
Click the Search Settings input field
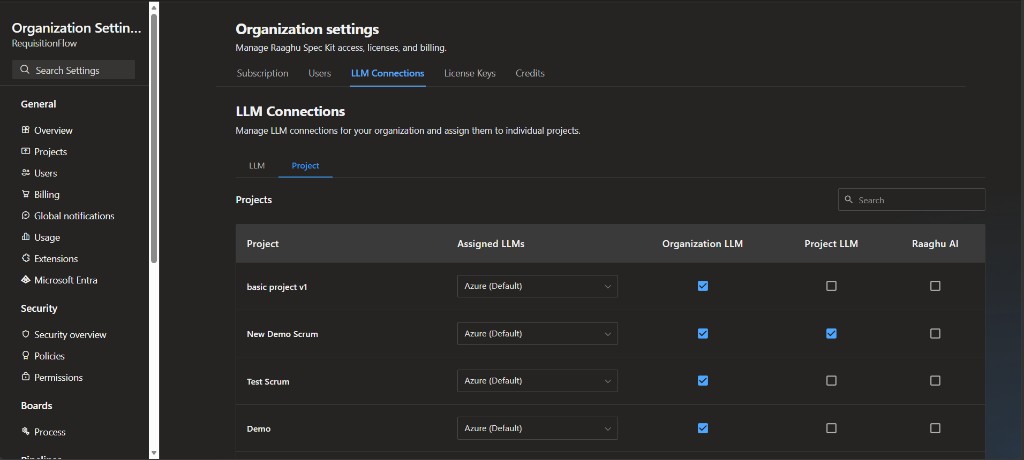[x=73, y=70]
